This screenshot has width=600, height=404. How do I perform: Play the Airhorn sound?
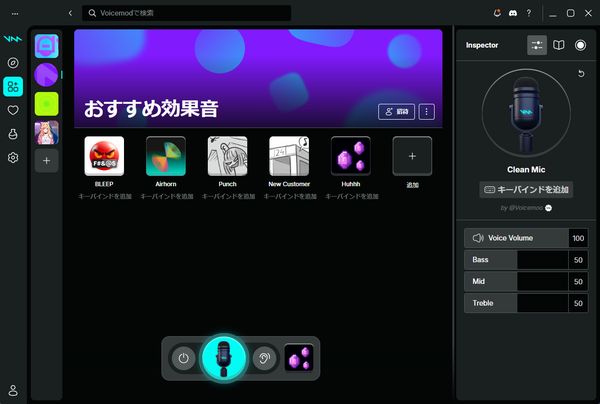tap(166, 156)
